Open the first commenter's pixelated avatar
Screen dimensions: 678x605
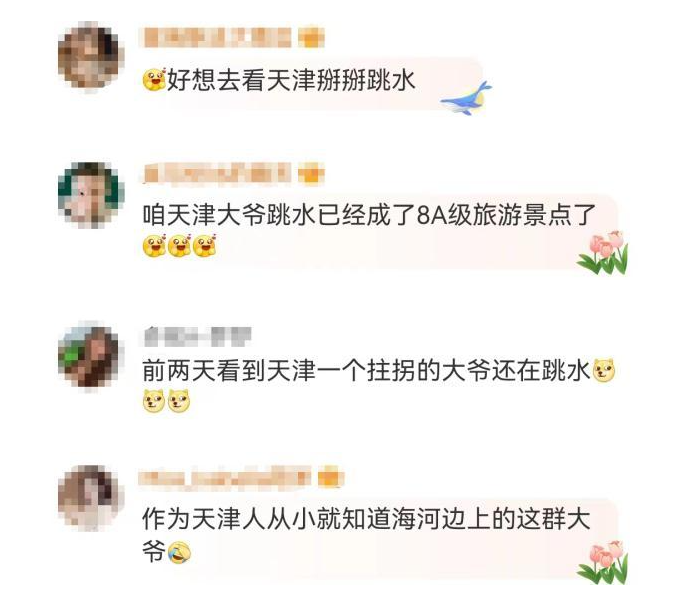click(91, 57)
